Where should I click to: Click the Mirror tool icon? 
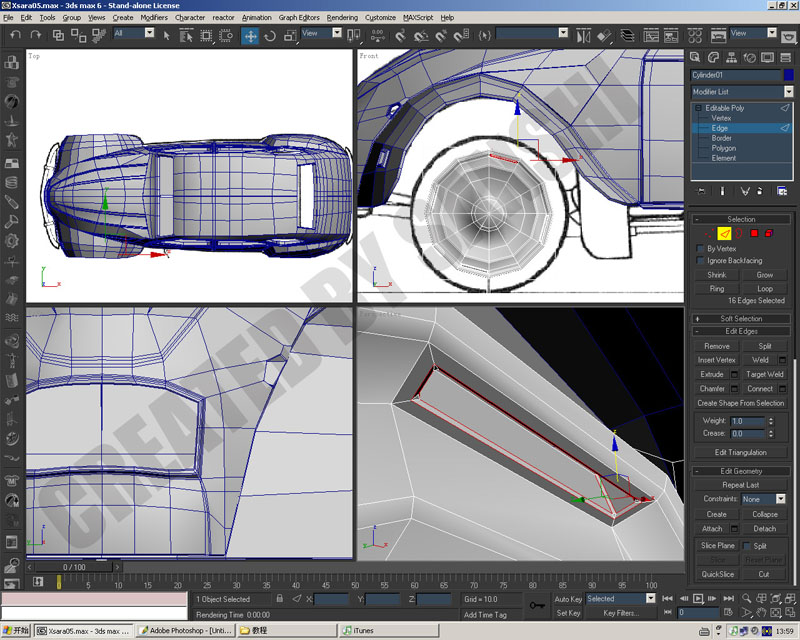[x=583, y=36]
